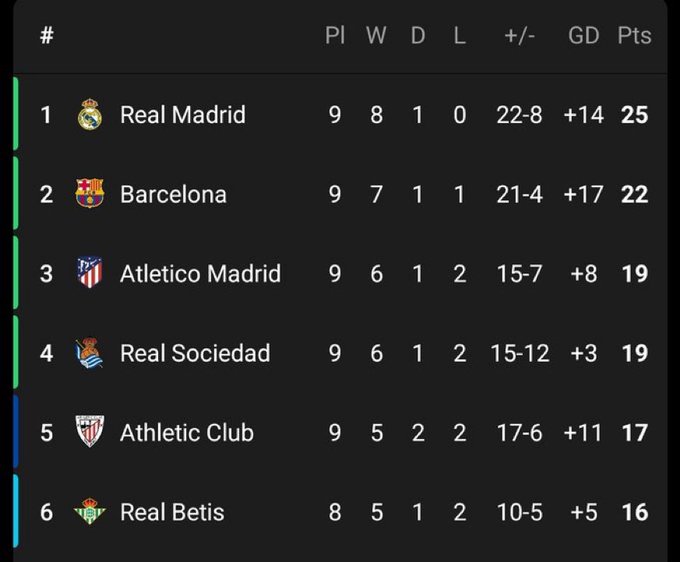This screenshot has height=562, width=680.
Task: Click the W wins column header
Action: pos(376,36)
